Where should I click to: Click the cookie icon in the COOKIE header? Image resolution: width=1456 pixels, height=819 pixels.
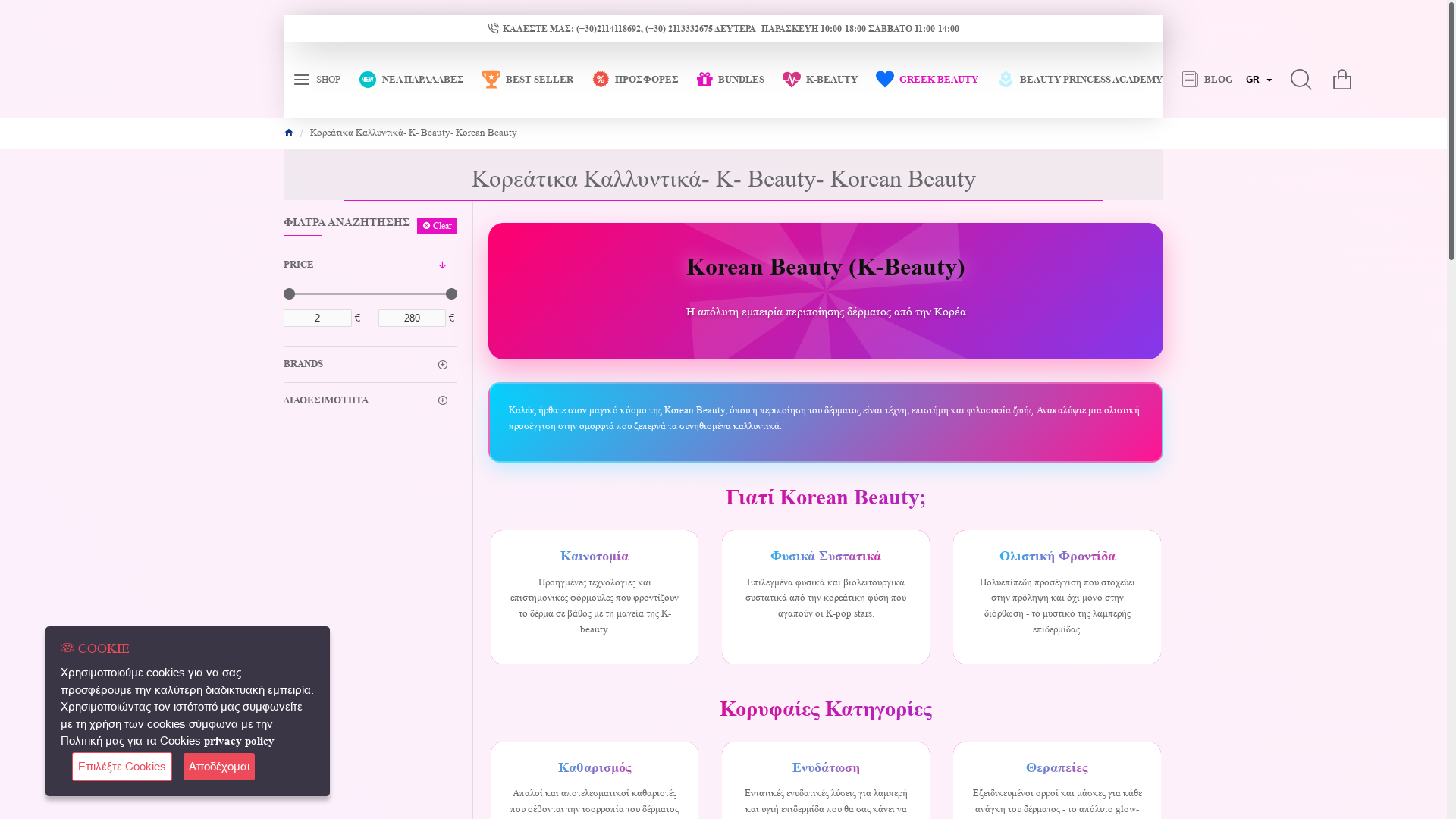[x=67, y=648]
